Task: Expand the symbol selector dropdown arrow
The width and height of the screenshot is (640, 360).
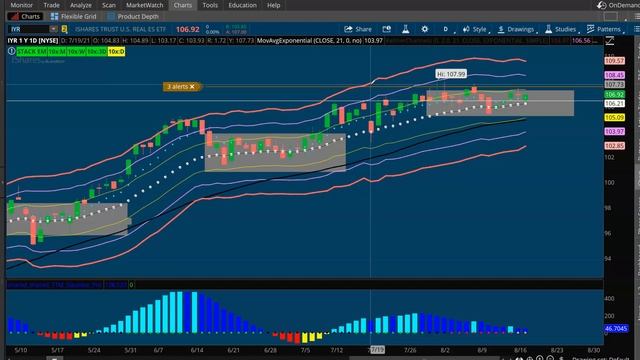Action: click(53, 29)
